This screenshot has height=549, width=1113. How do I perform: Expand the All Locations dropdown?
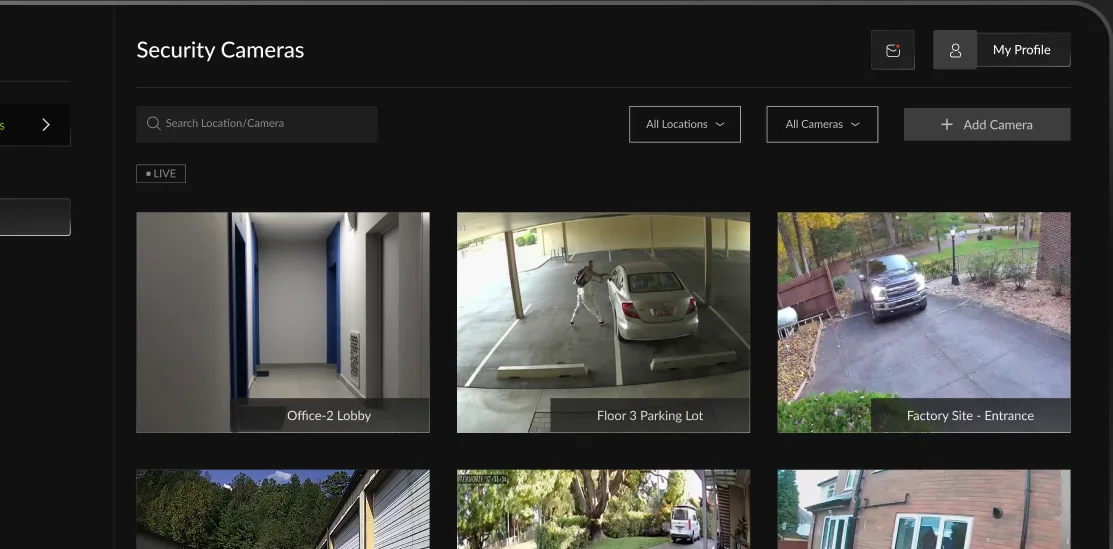(684, 124)
